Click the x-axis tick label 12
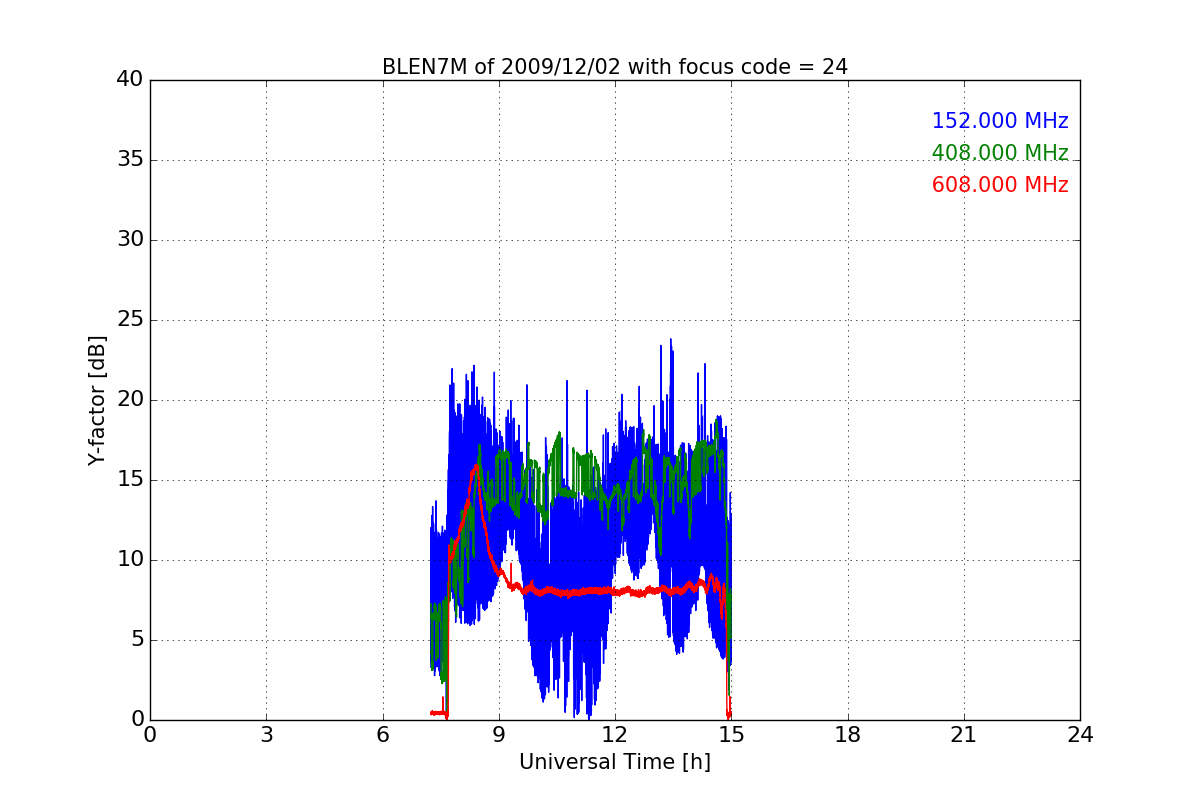Image resolution: width=1200 pixels, height=800 pixels. [615, 735]
